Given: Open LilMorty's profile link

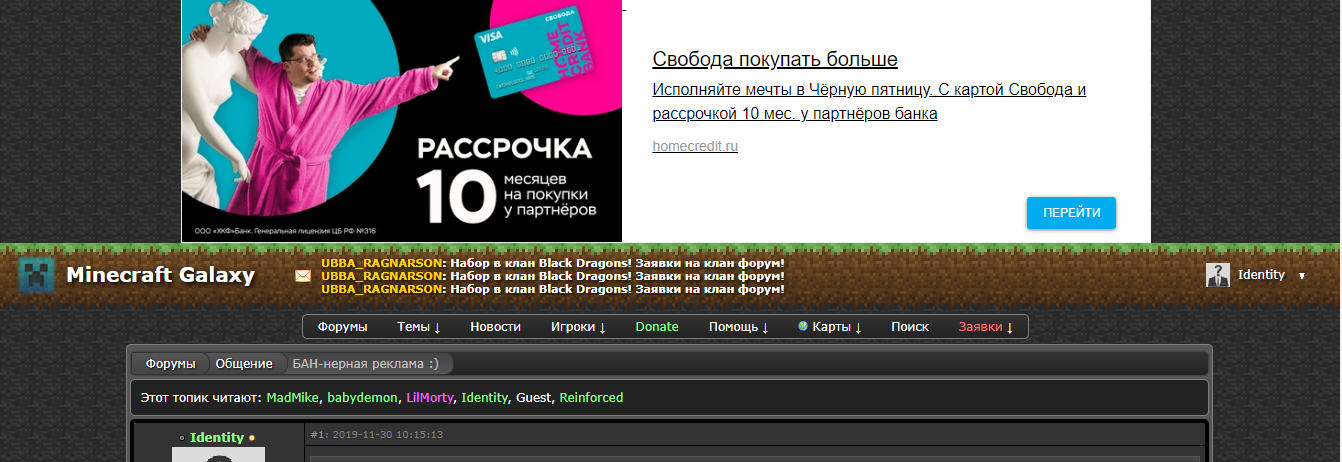Looking at the screenshot, I should [x=429, y=398].
